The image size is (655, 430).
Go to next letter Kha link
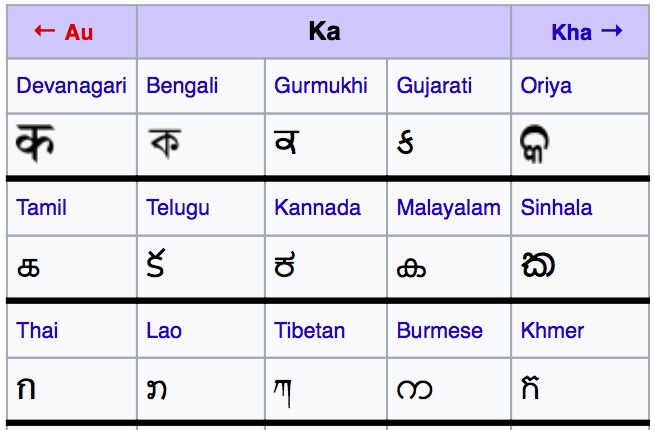click(586, 32)
